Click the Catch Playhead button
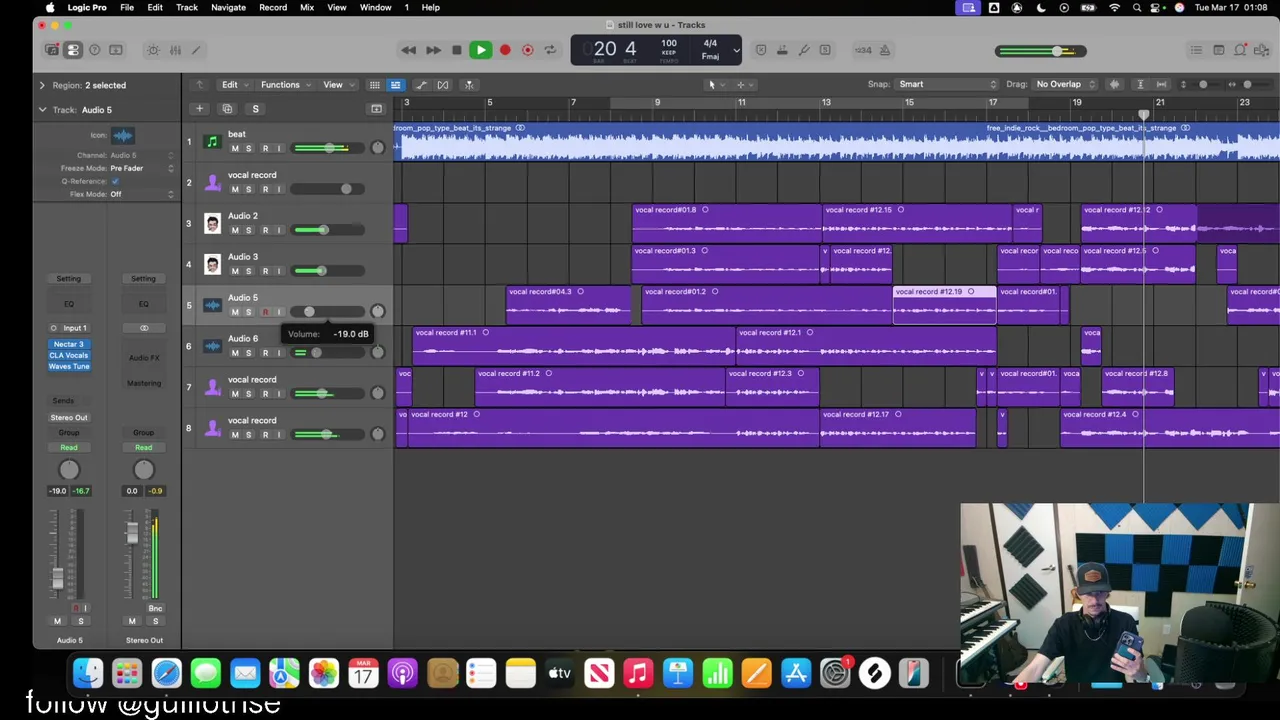1280x720 pixels. tap(469, 85)
